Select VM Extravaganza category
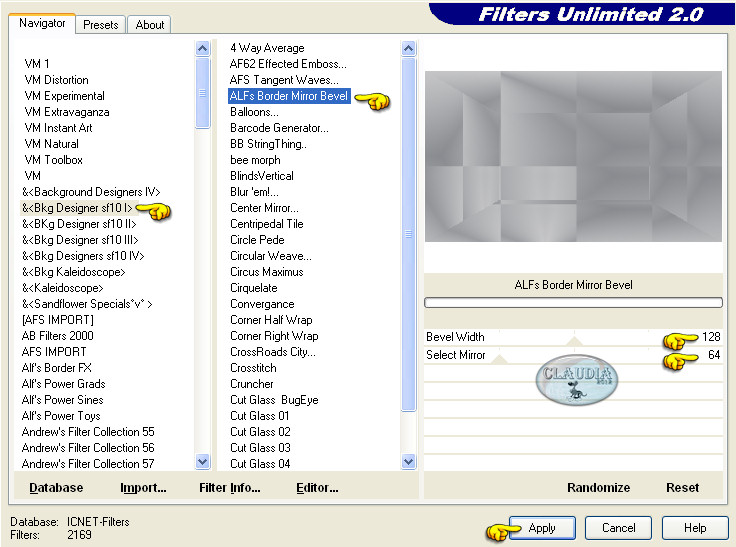 point(67,112)
